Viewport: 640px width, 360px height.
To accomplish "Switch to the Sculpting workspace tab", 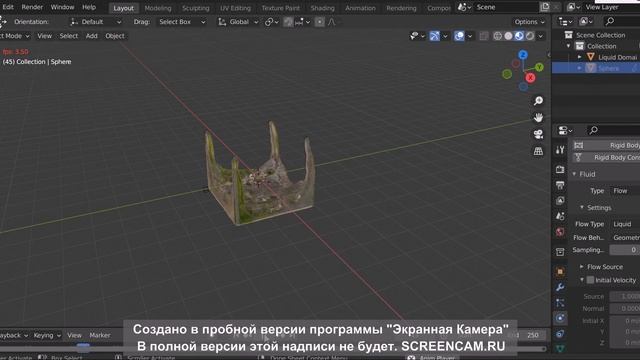I will point(196,8).
